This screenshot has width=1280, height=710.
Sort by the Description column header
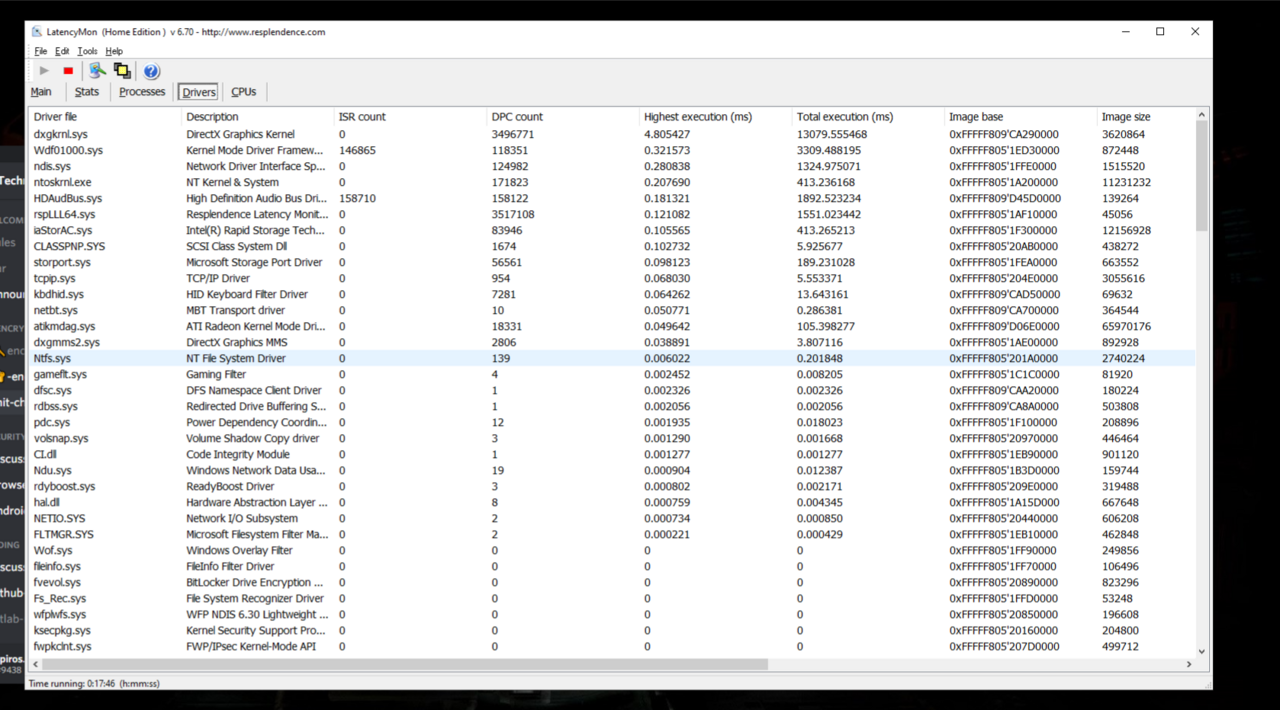point(258,117)
